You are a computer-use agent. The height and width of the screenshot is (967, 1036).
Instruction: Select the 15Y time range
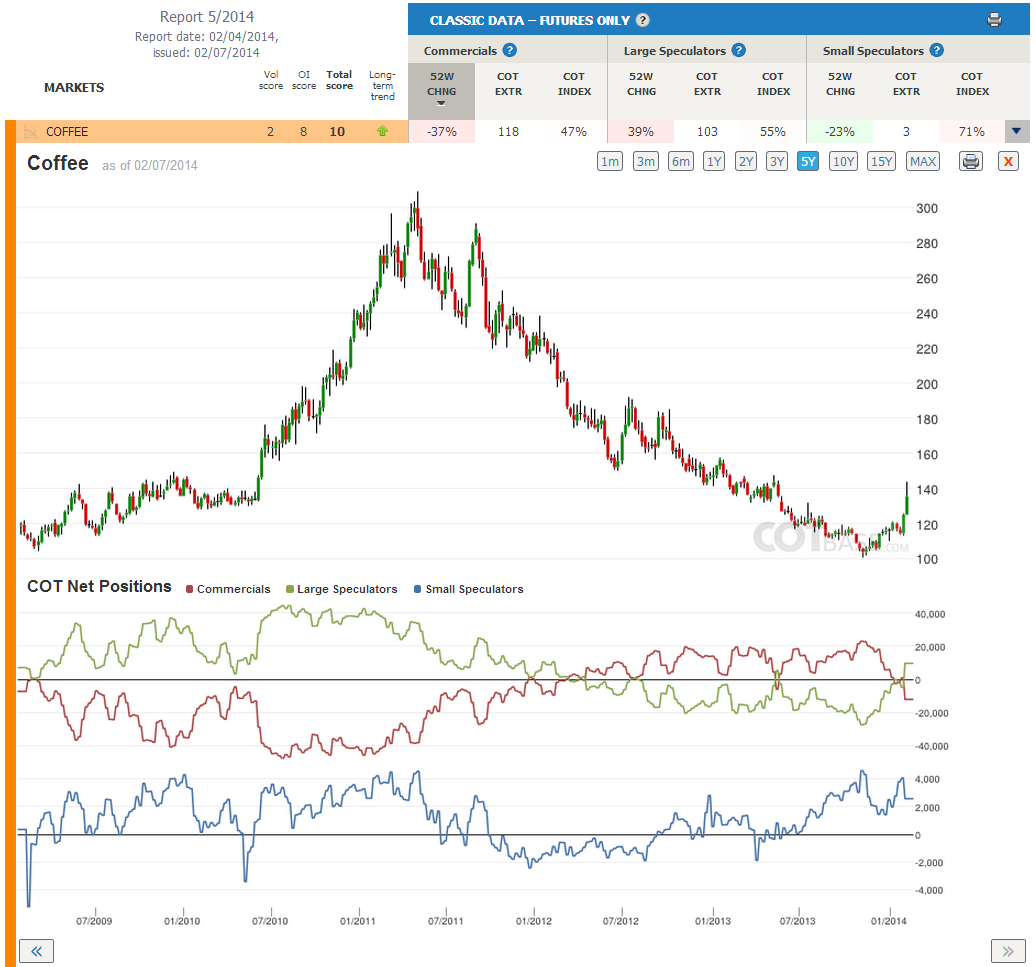coord(881,161)
